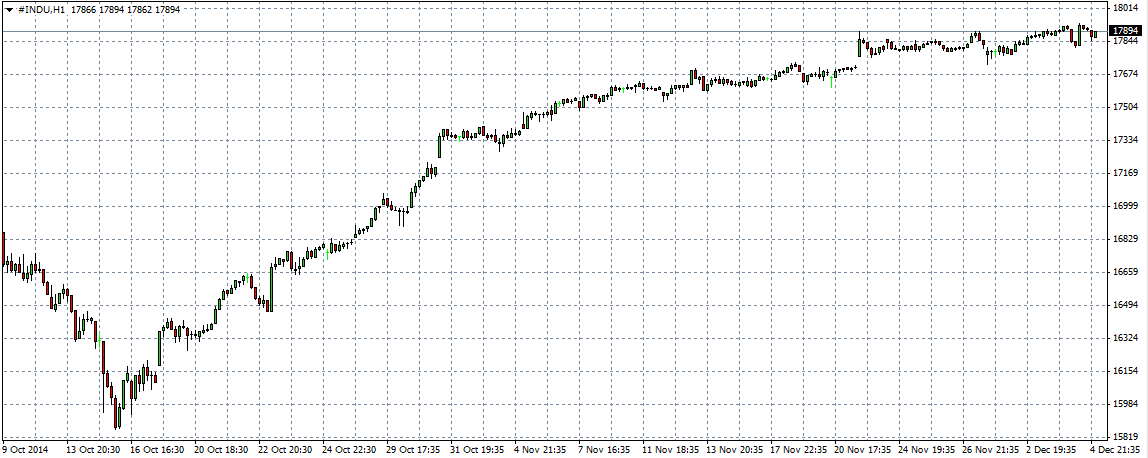Select the 16 Oct 16:30 time label
The image size is (1148, 458).
(x=158, y=450)
